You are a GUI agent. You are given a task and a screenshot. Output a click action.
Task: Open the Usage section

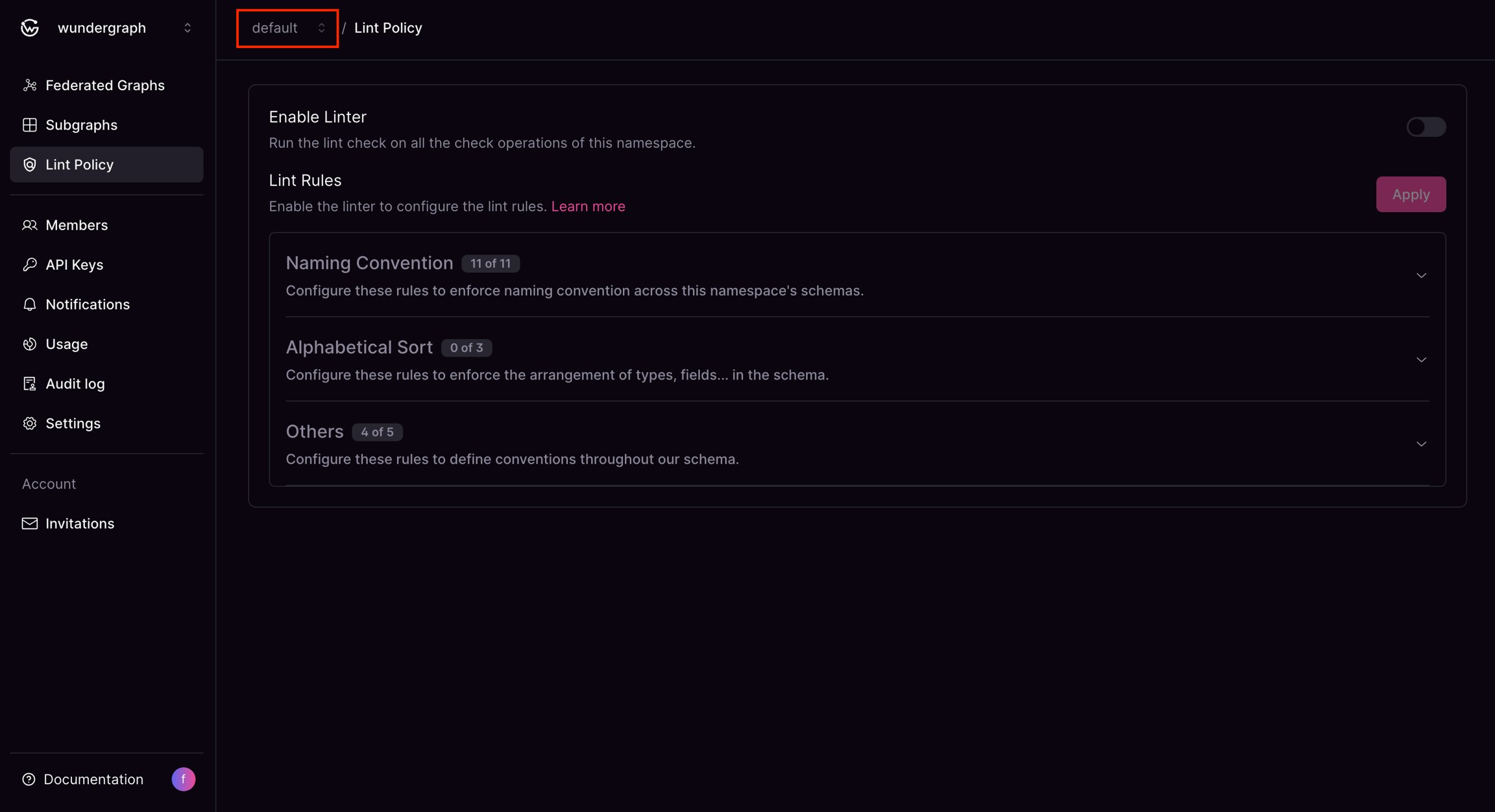pos(66,344)
